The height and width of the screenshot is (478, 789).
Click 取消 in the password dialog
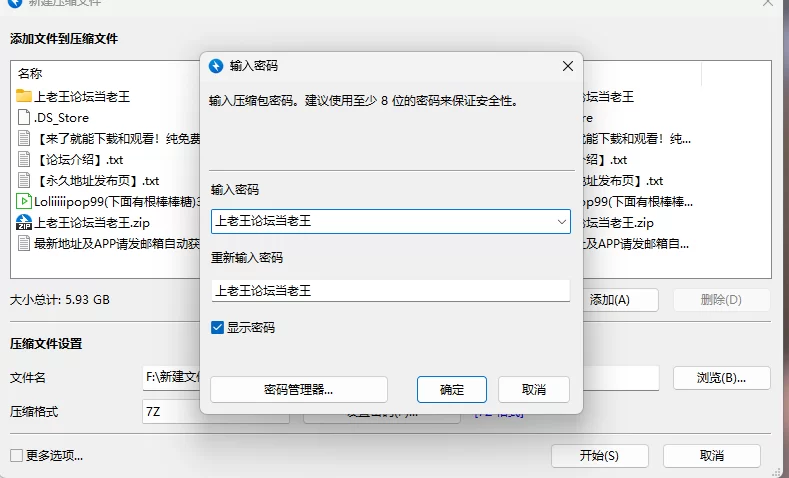tap(534, 389)
